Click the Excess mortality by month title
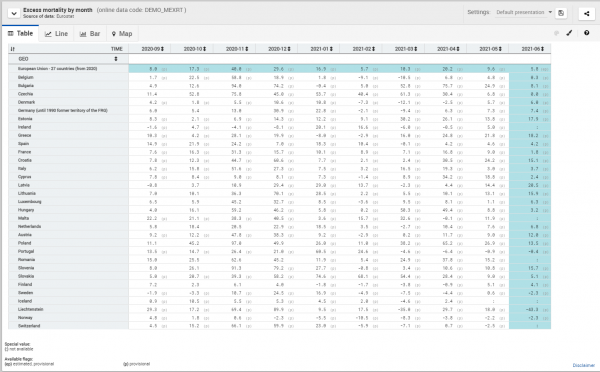 [x=58, y=10]
